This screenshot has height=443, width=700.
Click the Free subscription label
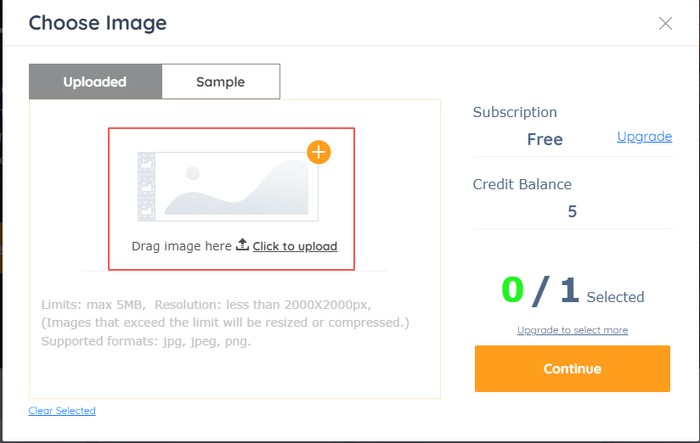coord(545,139)
